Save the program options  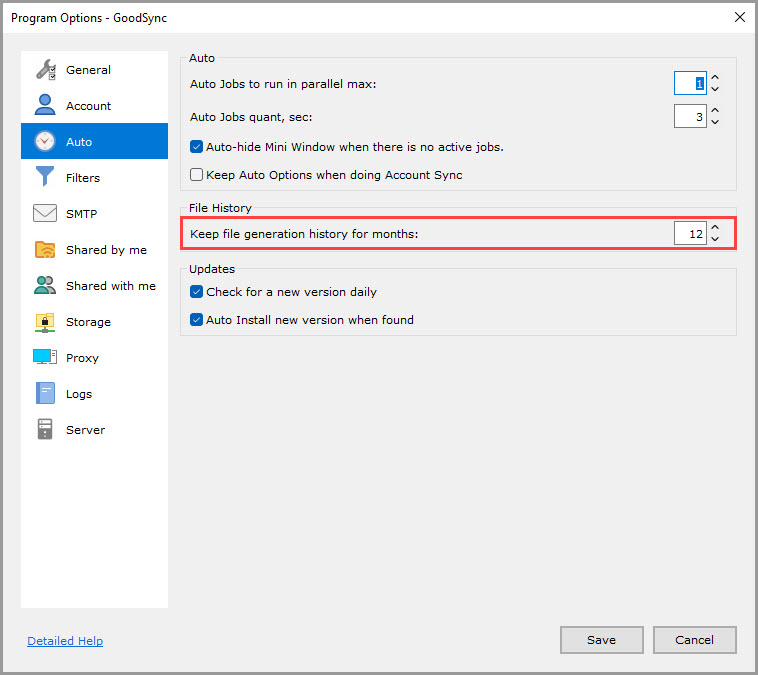pos(601,640)
